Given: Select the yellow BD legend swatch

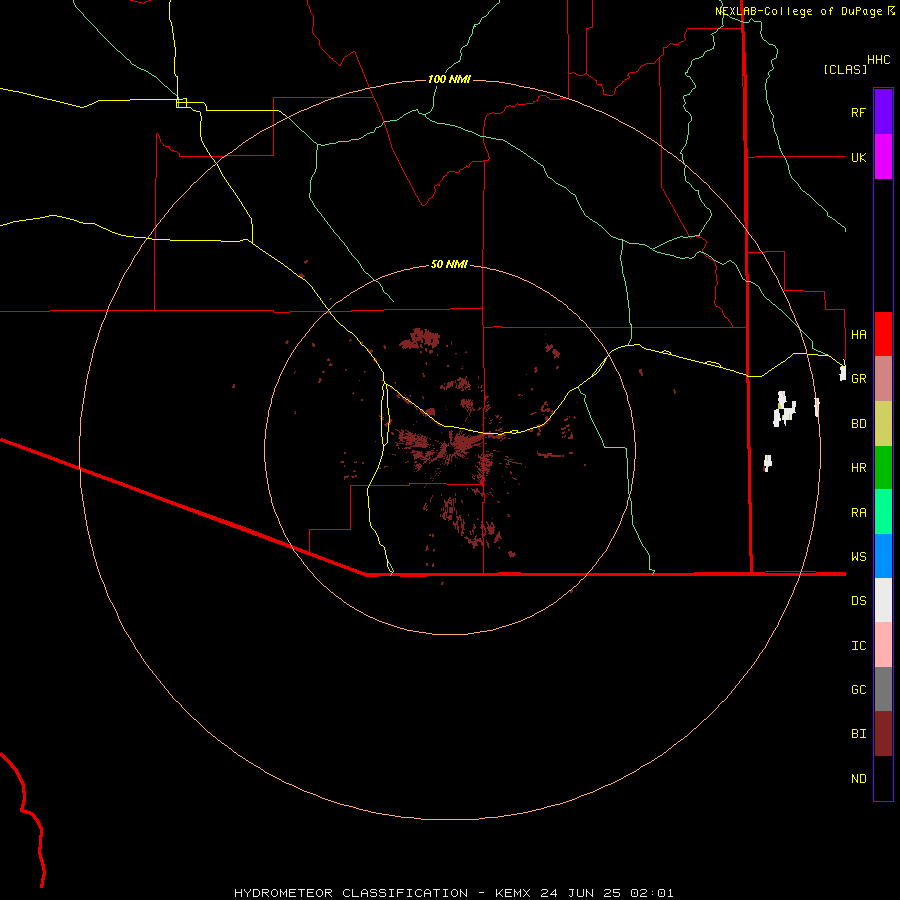Looking at the screenshot, I should coord(883,424).
